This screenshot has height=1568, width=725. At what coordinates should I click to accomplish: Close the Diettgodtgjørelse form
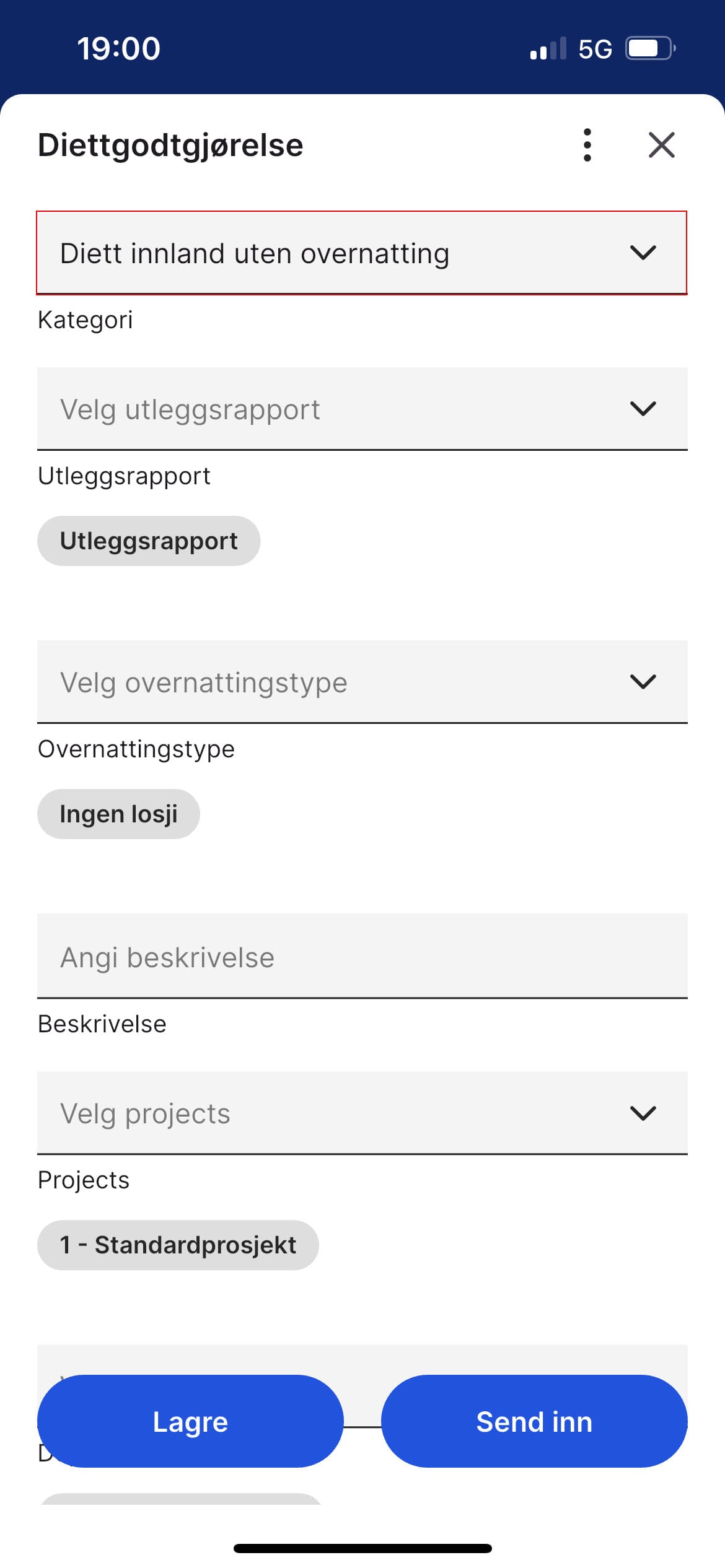[661, 146]
